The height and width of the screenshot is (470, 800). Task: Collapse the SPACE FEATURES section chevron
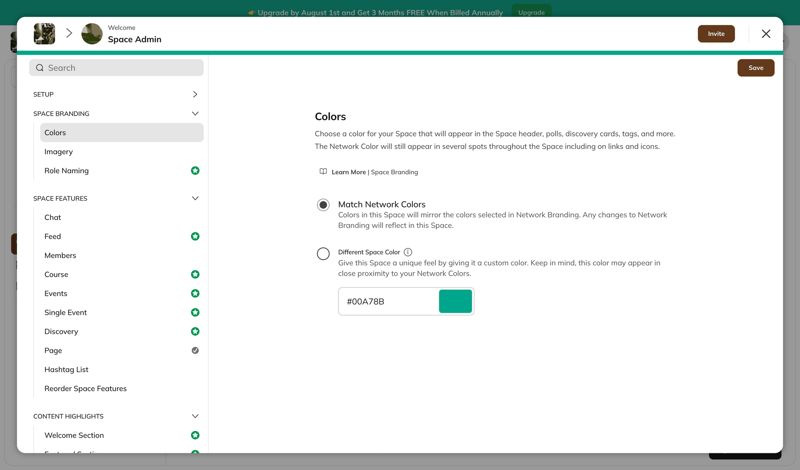click(x=195, y=198)
